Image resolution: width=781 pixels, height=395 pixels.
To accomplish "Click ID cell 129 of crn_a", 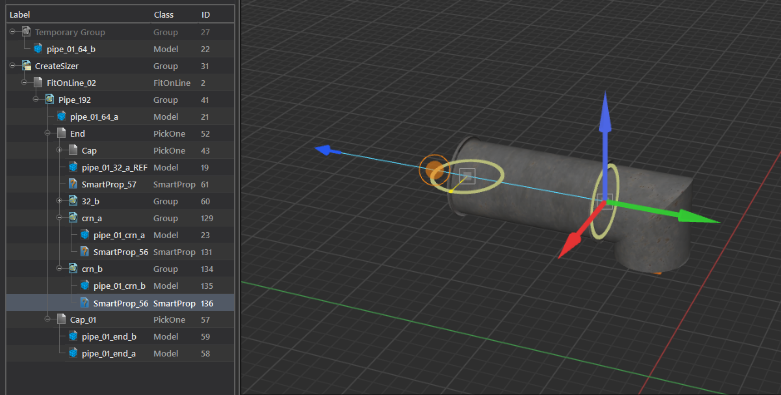I will (x=207, y=218).
